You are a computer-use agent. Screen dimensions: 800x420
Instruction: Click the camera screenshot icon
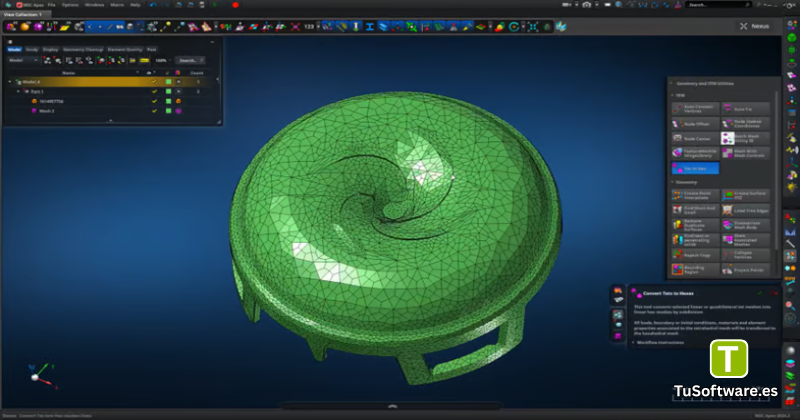tap(587, 5)
